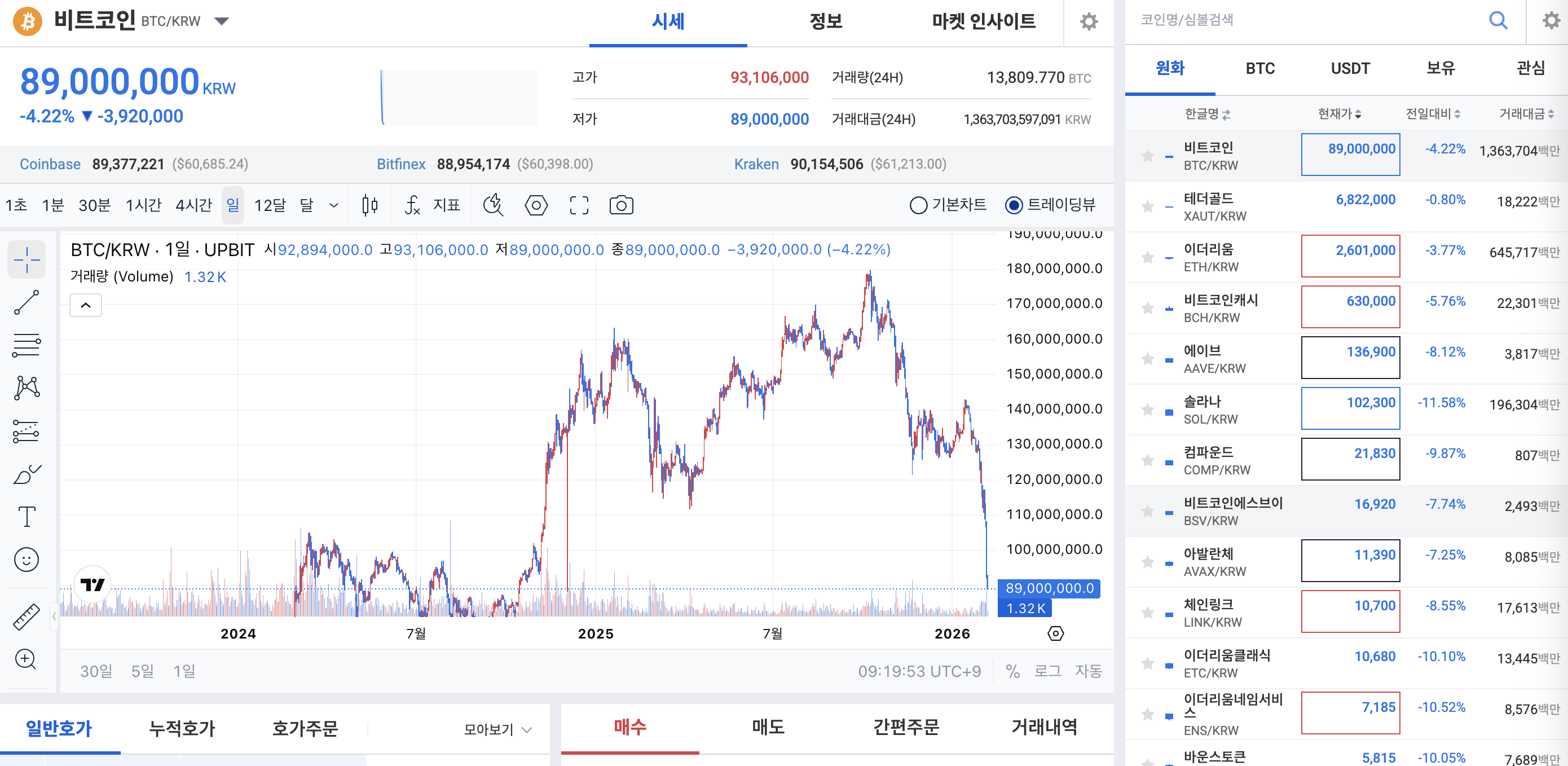The height and width of the screenshot is (766, 1568).
Task: Open the indicators (지표) menu
Action: click(x=433, y=205)
